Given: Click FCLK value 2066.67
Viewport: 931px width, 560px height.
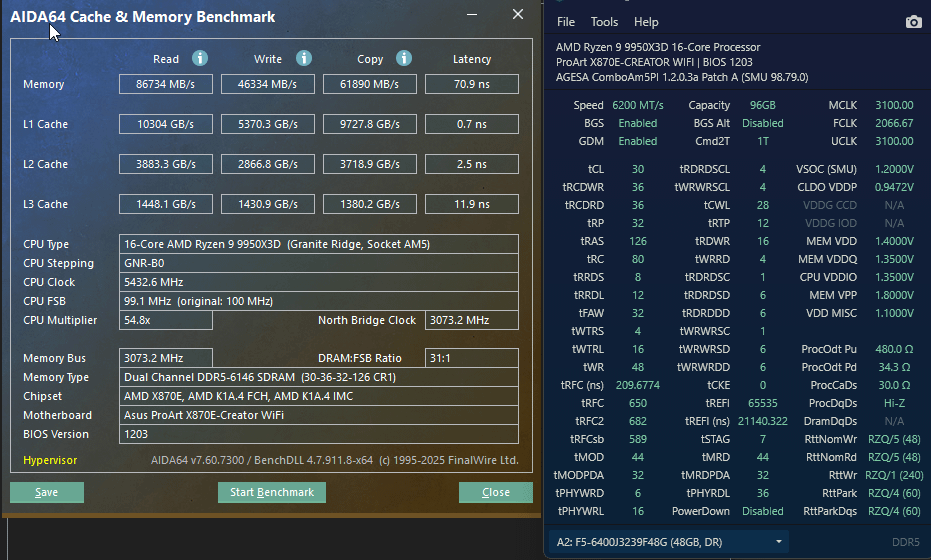Looking at the screenshot, I should tap(894, 123).
